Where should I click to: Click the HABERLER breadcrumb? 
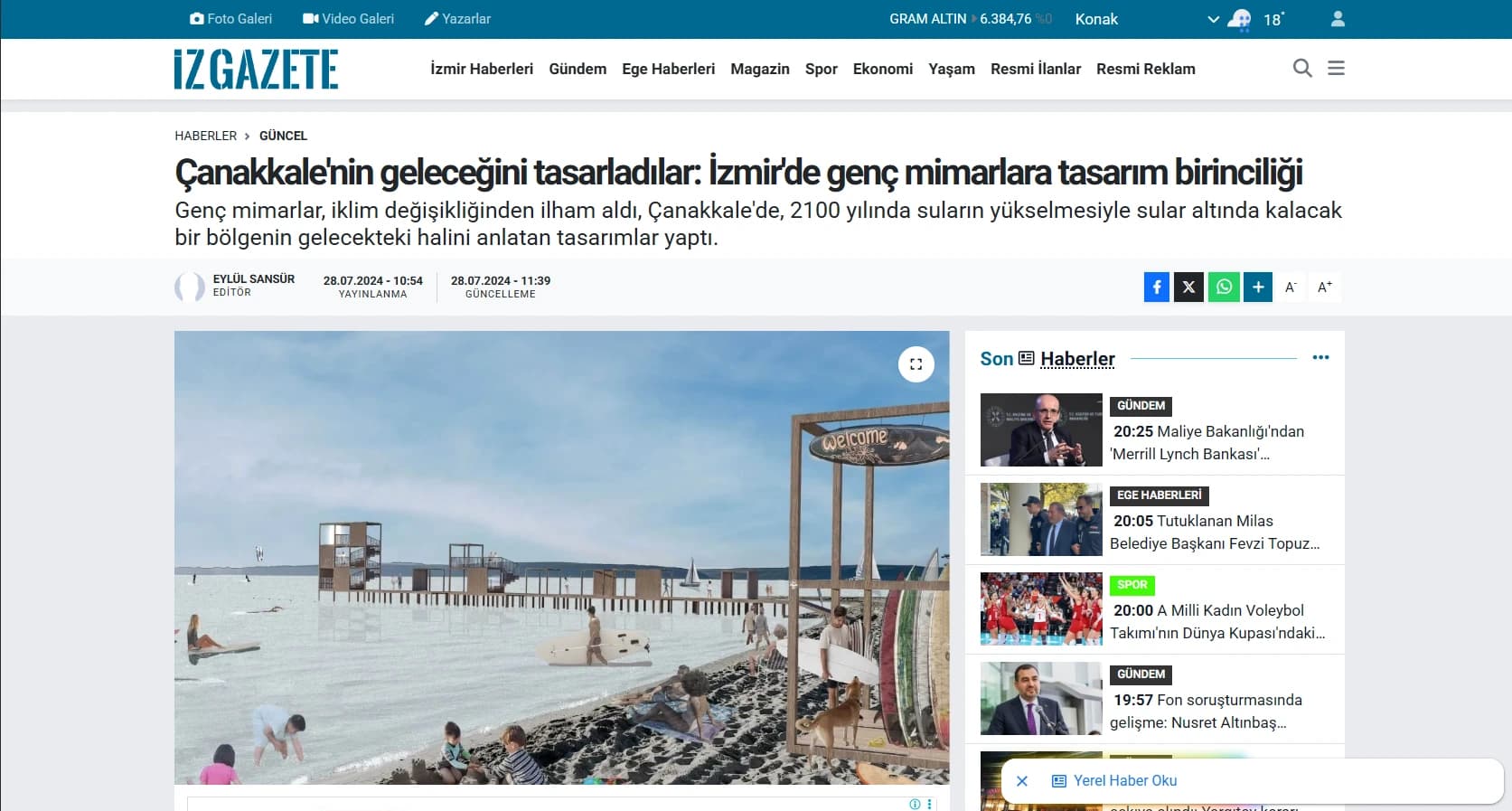click(x=206, y=136)
